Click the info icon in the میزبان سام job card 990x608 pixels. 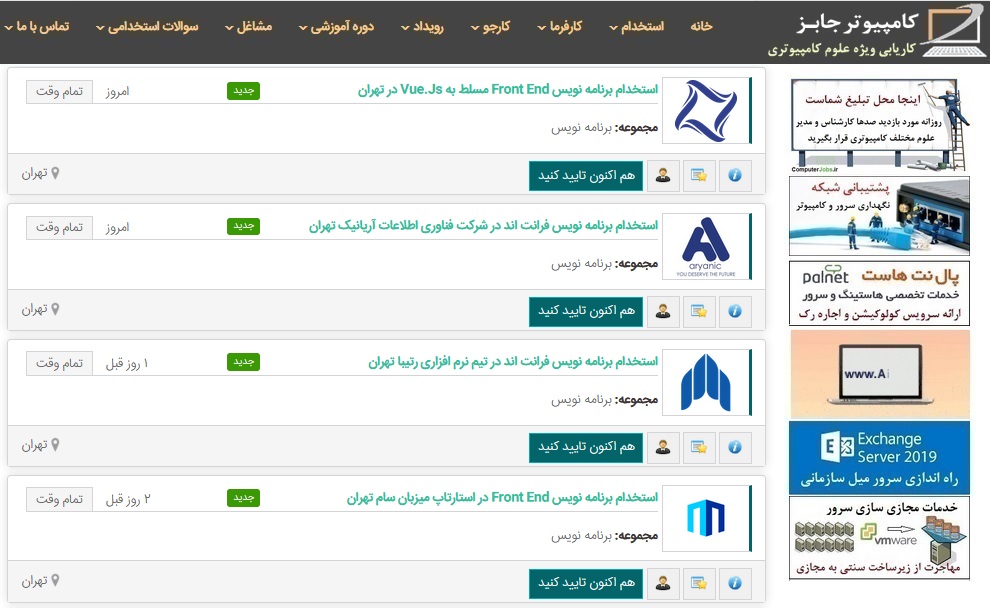tap(735, 583)
